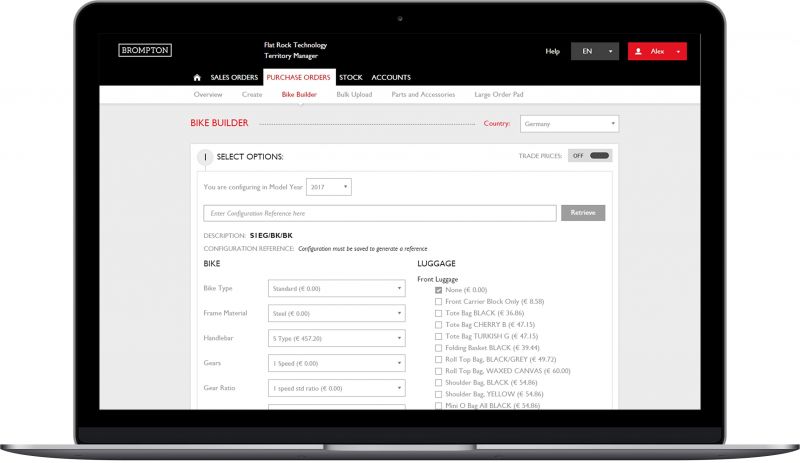Open the Stock menu
800x463 pixels.
pyautogui.click(x=350, y=77)
